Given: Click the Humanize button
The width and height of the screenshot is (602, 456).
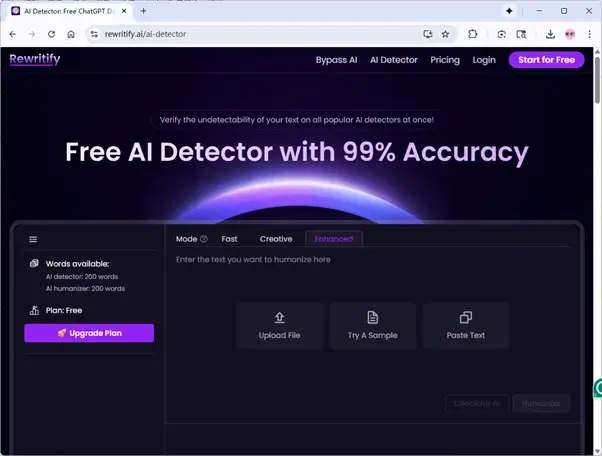Looking at the screenshot, I should click(x=541, y=403).
